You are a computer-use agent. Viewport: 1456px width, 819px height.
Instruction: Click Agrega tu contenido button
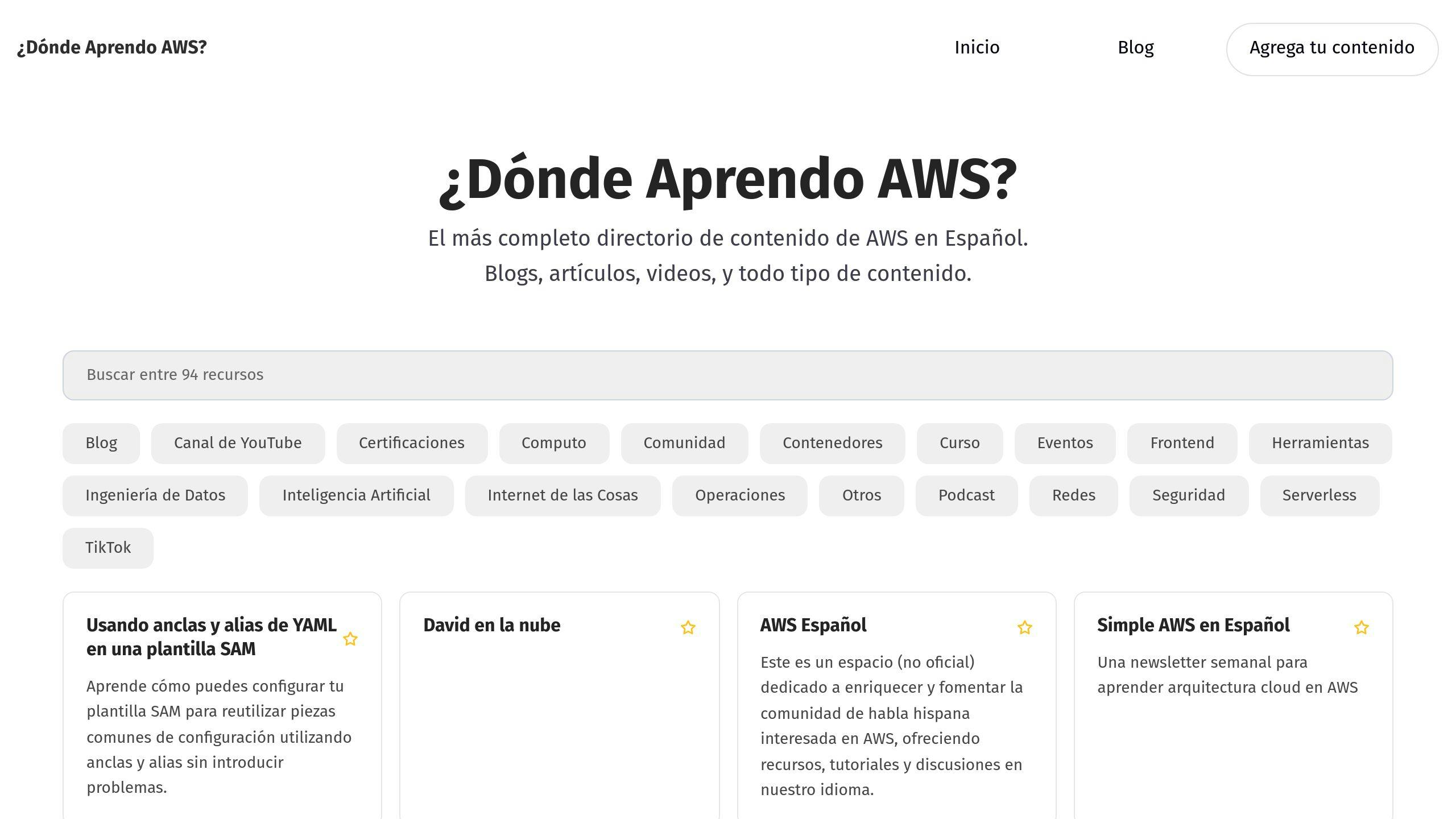click(1332, 49)
